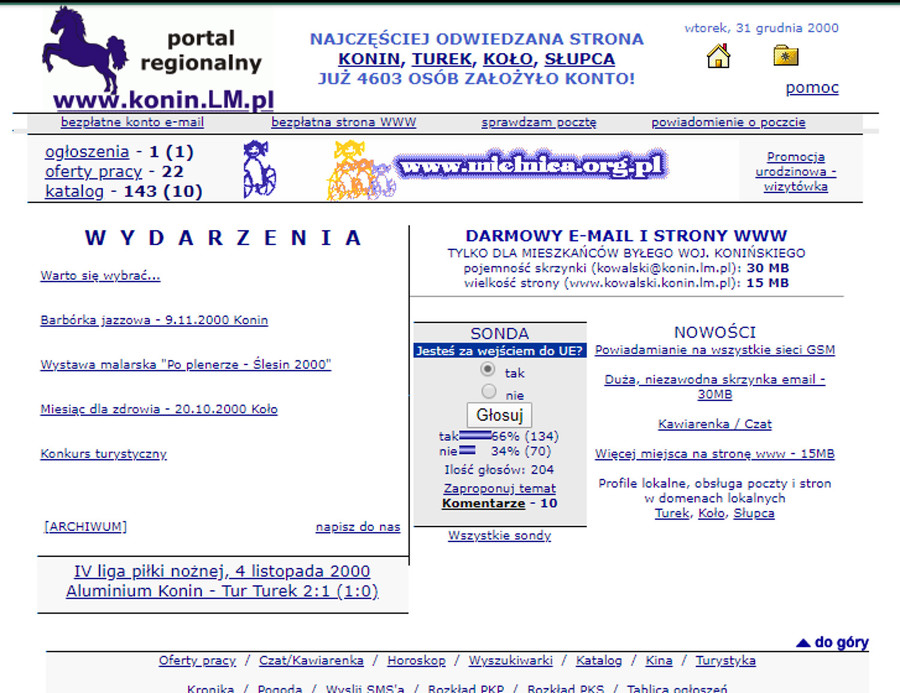Image resolution: width=900 pixels, height=693 pixels.
Task: Click the 'do góry' up arrow
Action: click(803, 643)
